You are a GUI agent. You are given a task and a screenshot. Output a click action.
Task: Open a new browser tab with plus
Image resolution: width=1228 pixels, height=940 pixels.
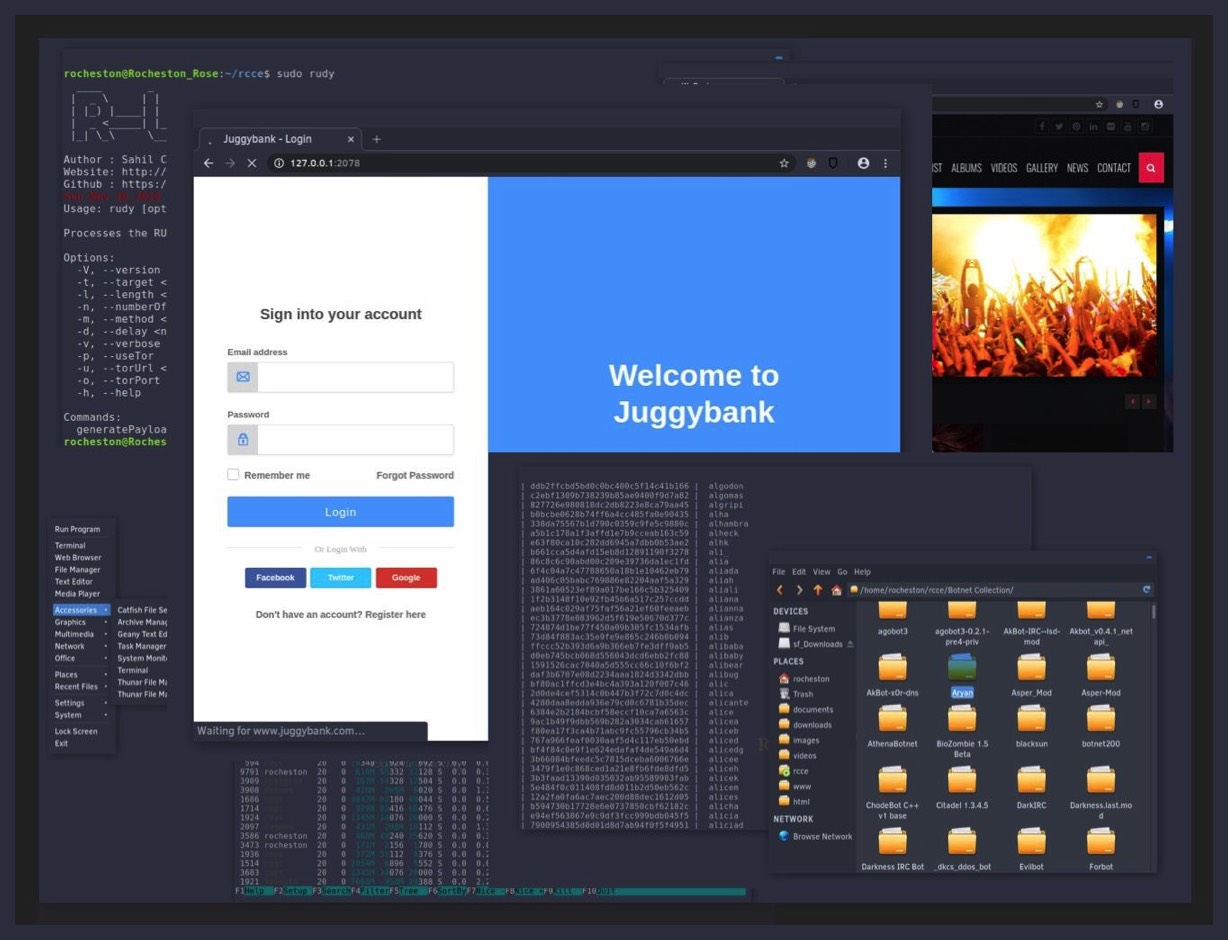point(376,139)
